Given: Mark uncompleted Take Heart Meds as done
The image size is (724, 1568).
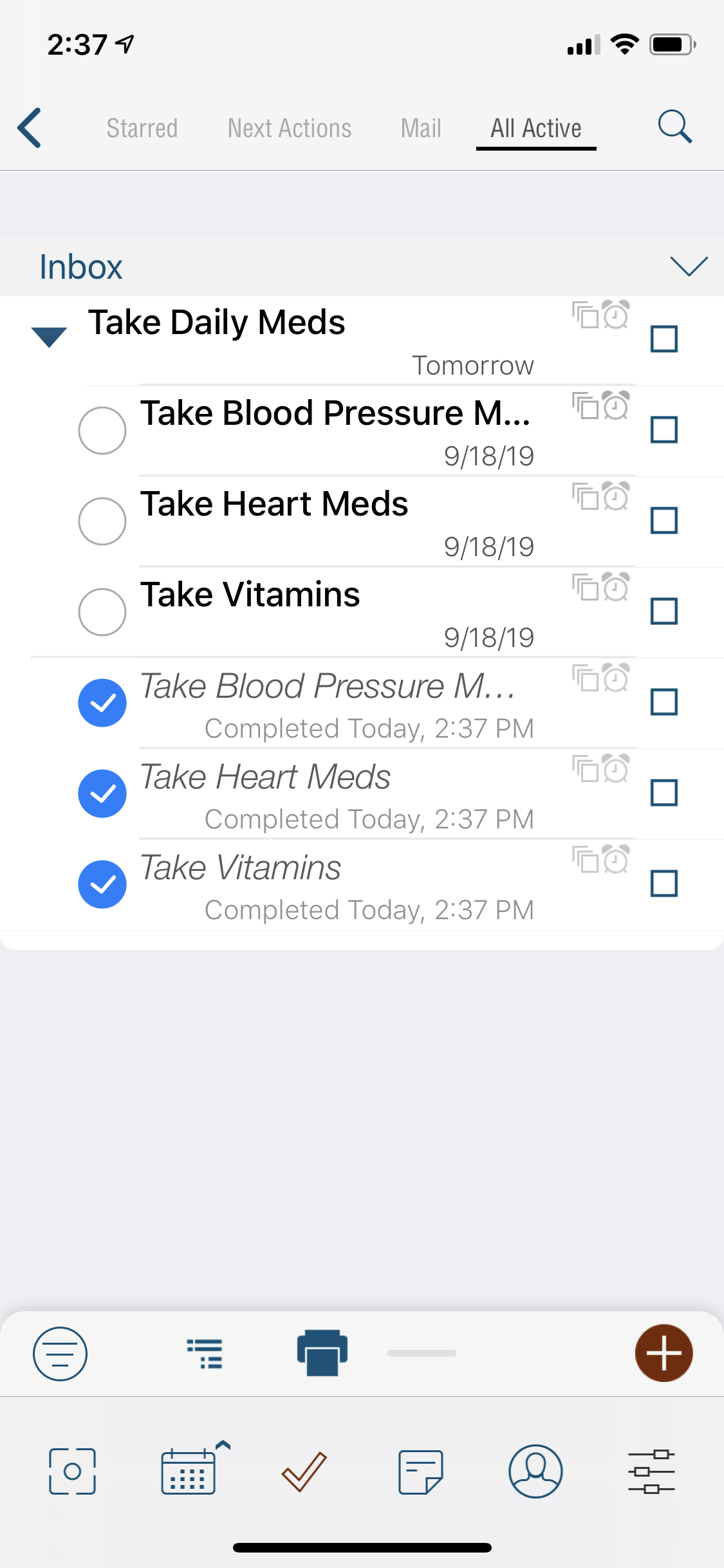Looking at the screenshot, I should [102, 521].
